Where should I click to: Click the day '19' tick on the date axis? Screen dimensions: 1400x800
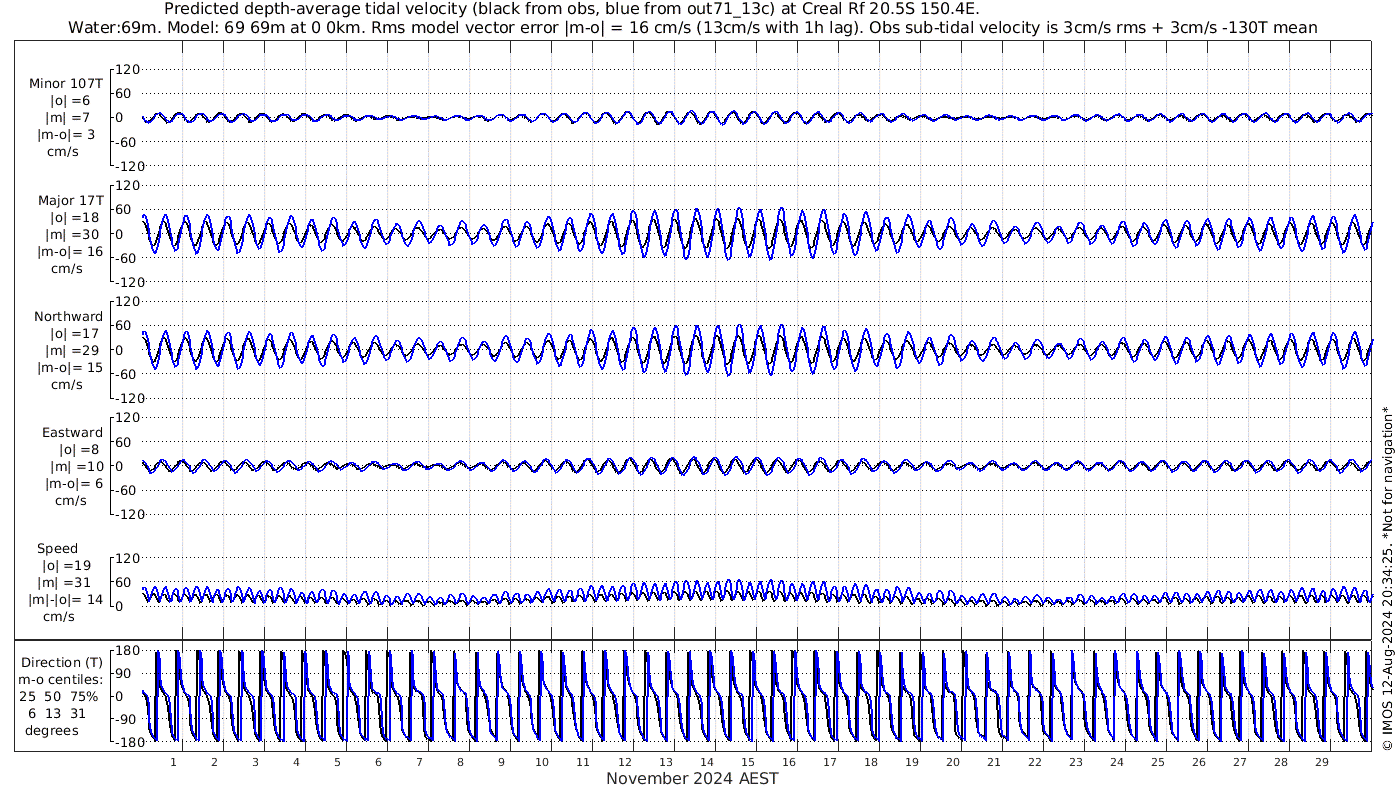pyautogui.click(x=911, y=762)
